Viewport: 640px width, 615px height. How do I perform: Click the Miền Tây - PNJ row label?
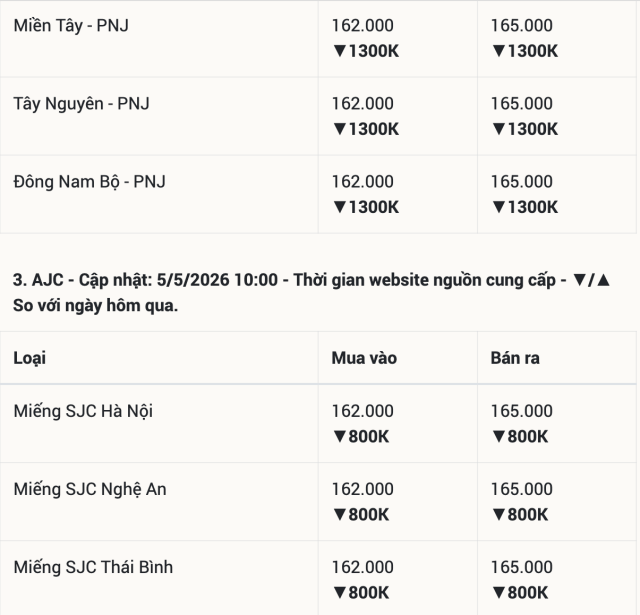click(71, 26)
